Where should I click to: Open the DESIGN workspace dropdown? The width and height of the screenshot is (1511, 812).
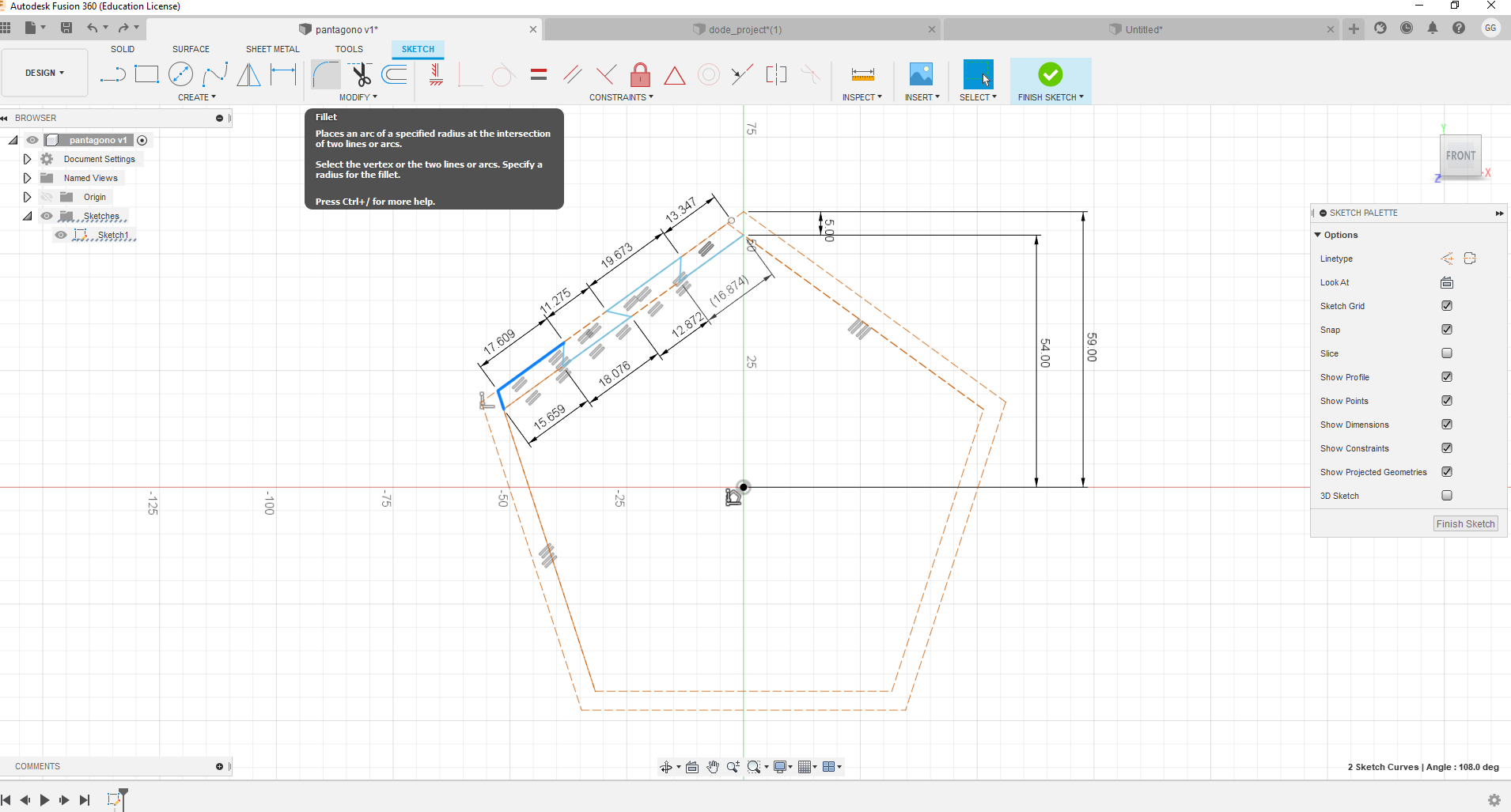[44, 73]
